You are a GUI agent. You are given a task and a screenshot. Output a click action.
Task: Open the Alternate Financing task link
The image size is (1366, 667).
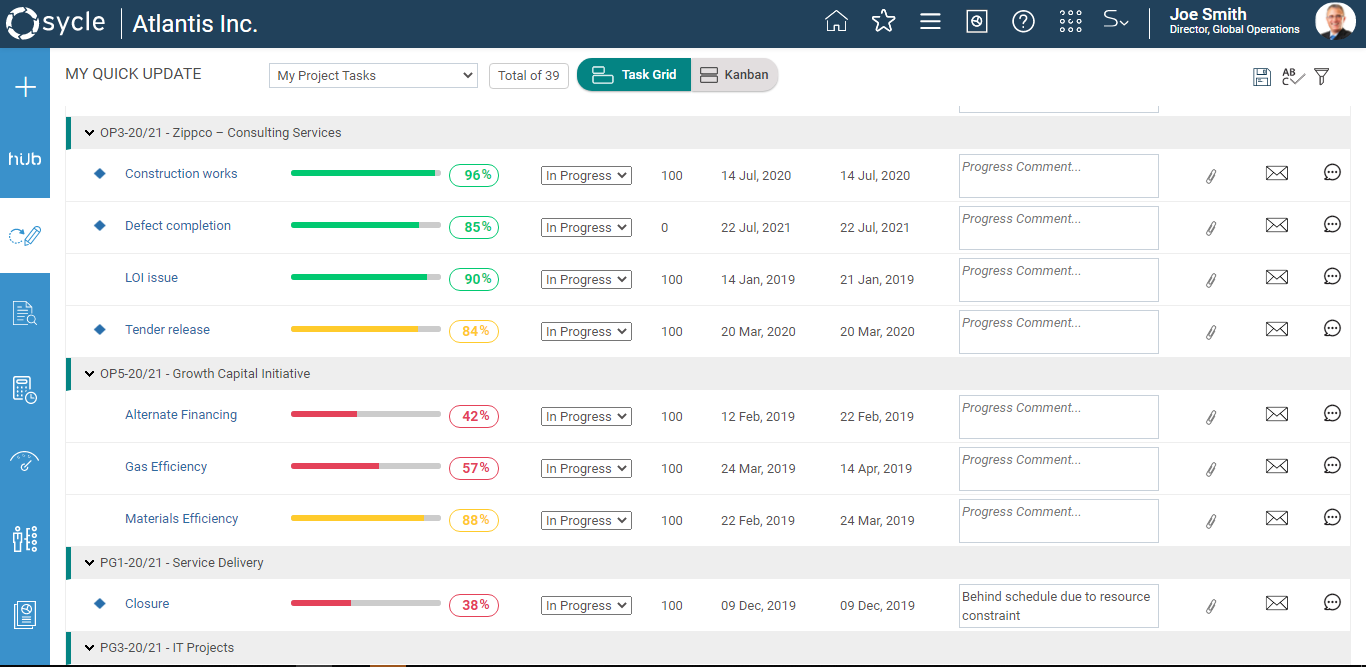coord(181,415)
